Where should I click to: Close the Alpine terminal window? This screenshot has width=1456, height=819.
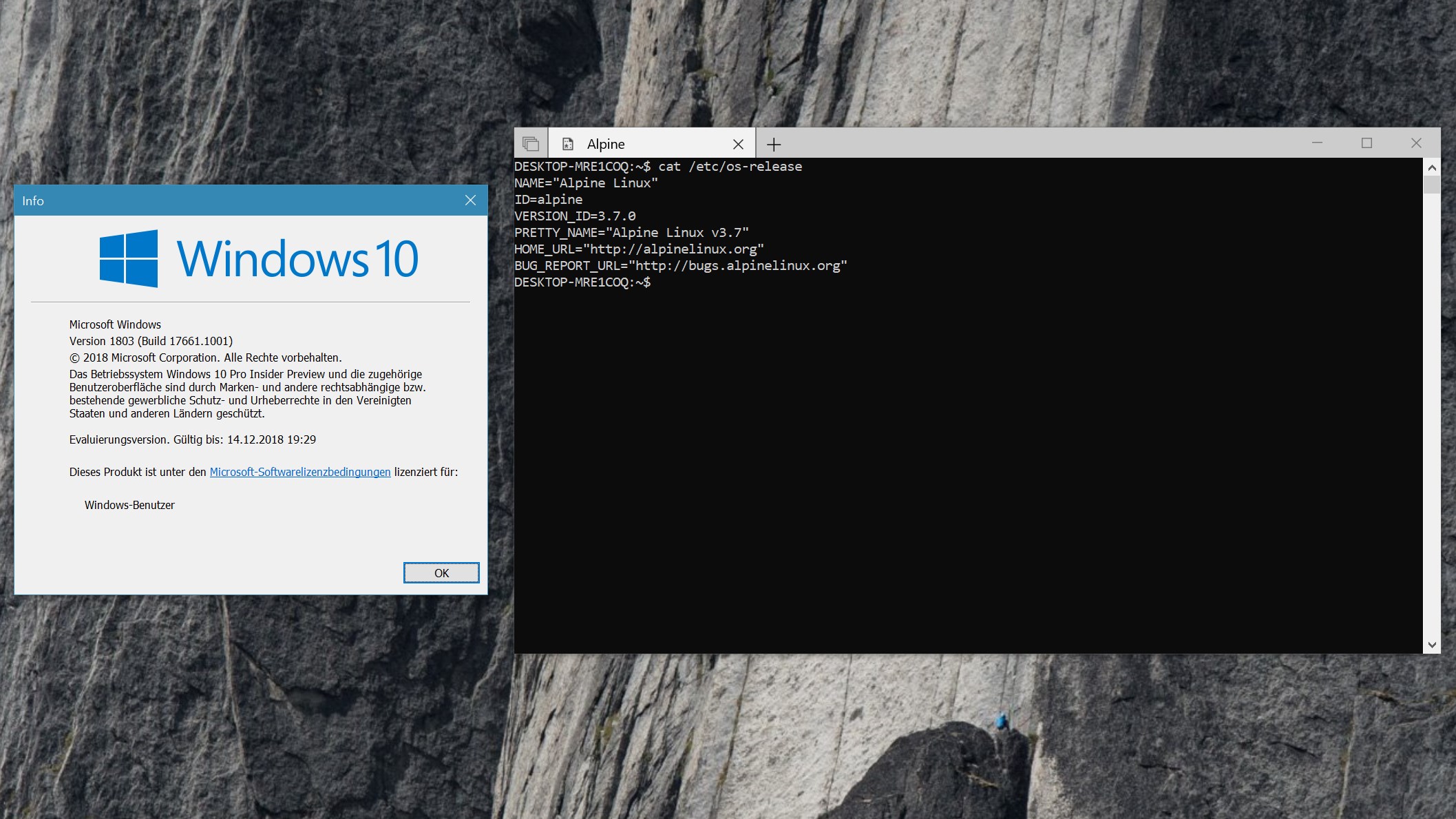coord(1416,143)
